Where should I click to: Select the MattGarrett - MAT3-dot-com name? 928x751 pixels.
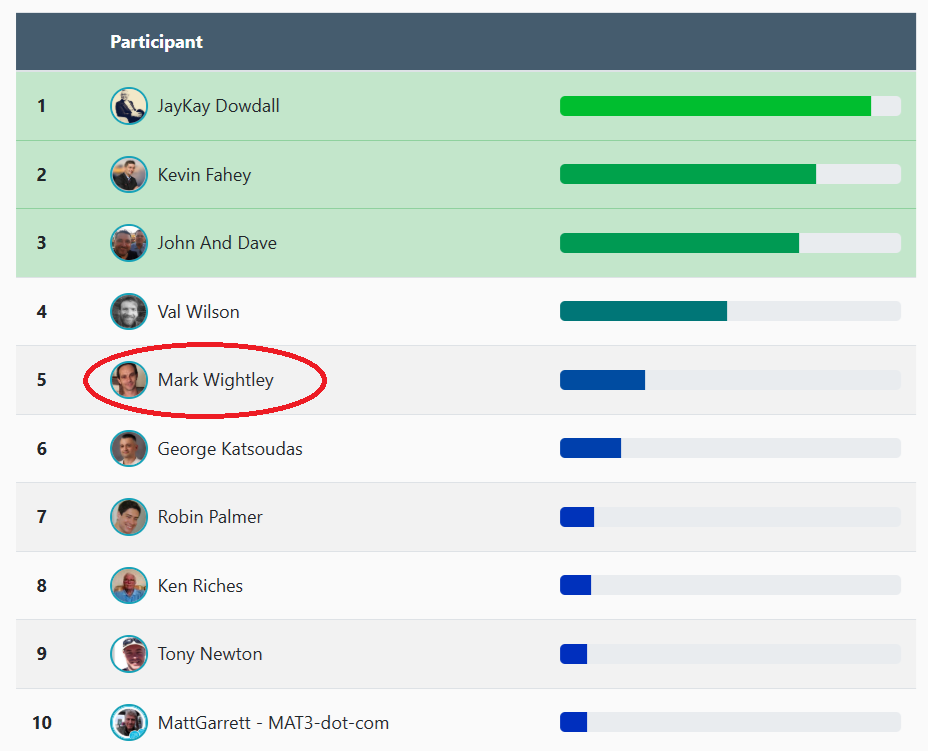pyautogui.click(x=273, y=722)
